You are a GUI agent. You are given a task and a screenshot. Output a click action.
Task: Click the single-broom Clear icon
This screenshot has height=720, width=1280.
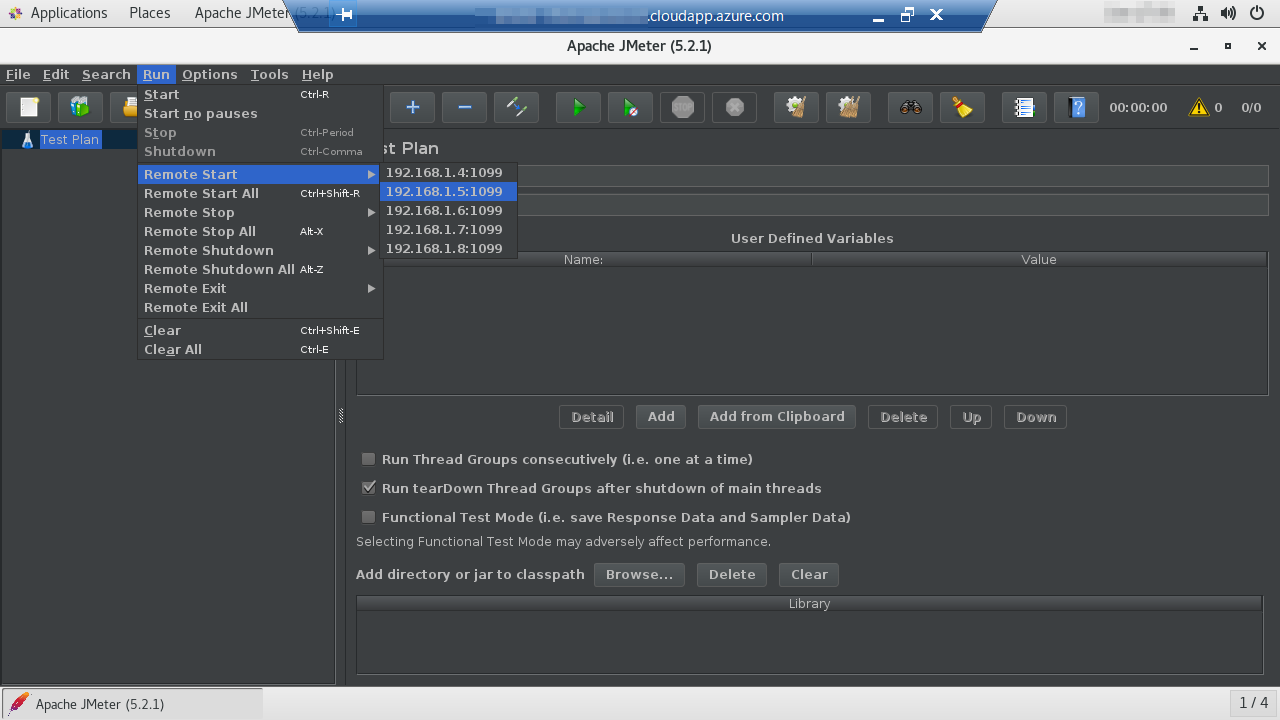click(796, 107)
